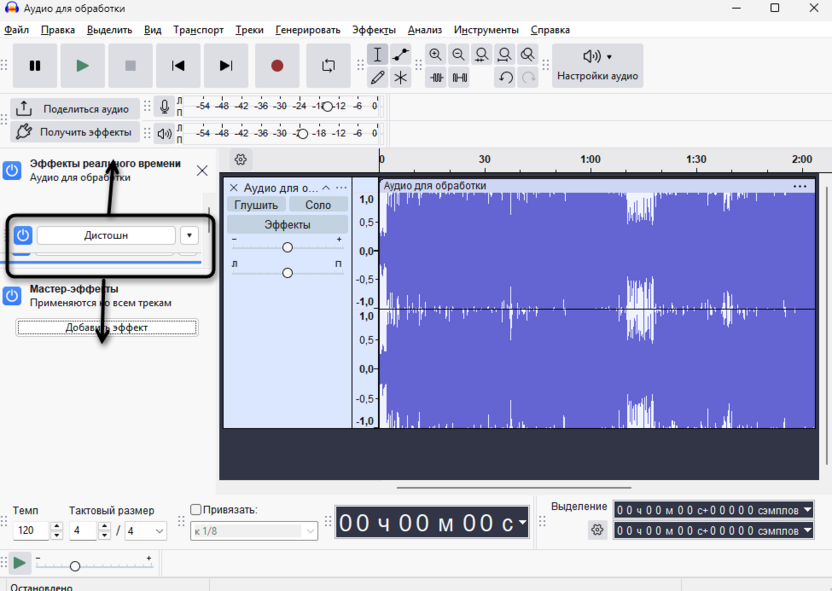Toggle Глушить mute button
This screenshot has width=832, height=591.
(x=256, y=205)
